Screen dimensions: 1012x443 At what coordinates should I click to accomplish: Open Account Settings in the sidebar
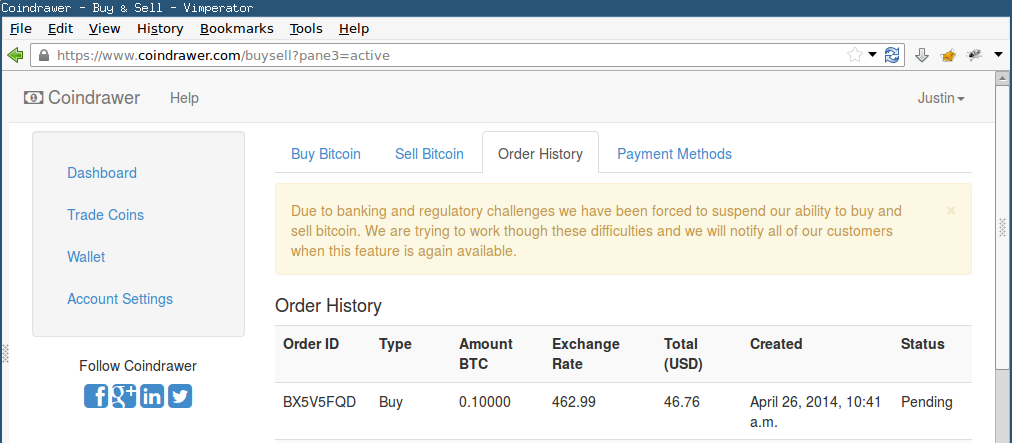pos(120,299)
